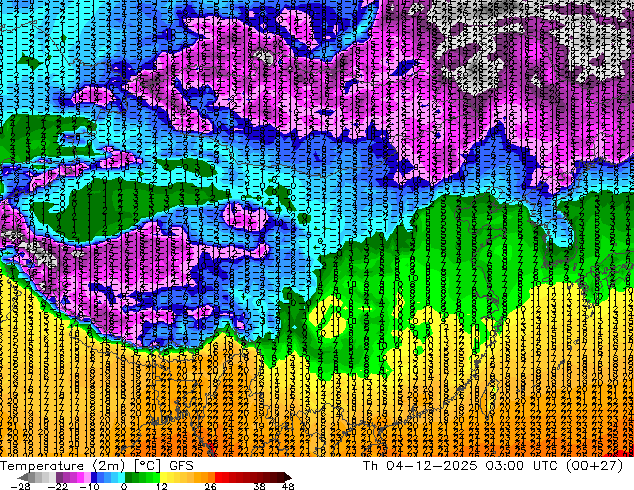Click the "0" legend label
634x490 pixels.
tap(124, 486)
